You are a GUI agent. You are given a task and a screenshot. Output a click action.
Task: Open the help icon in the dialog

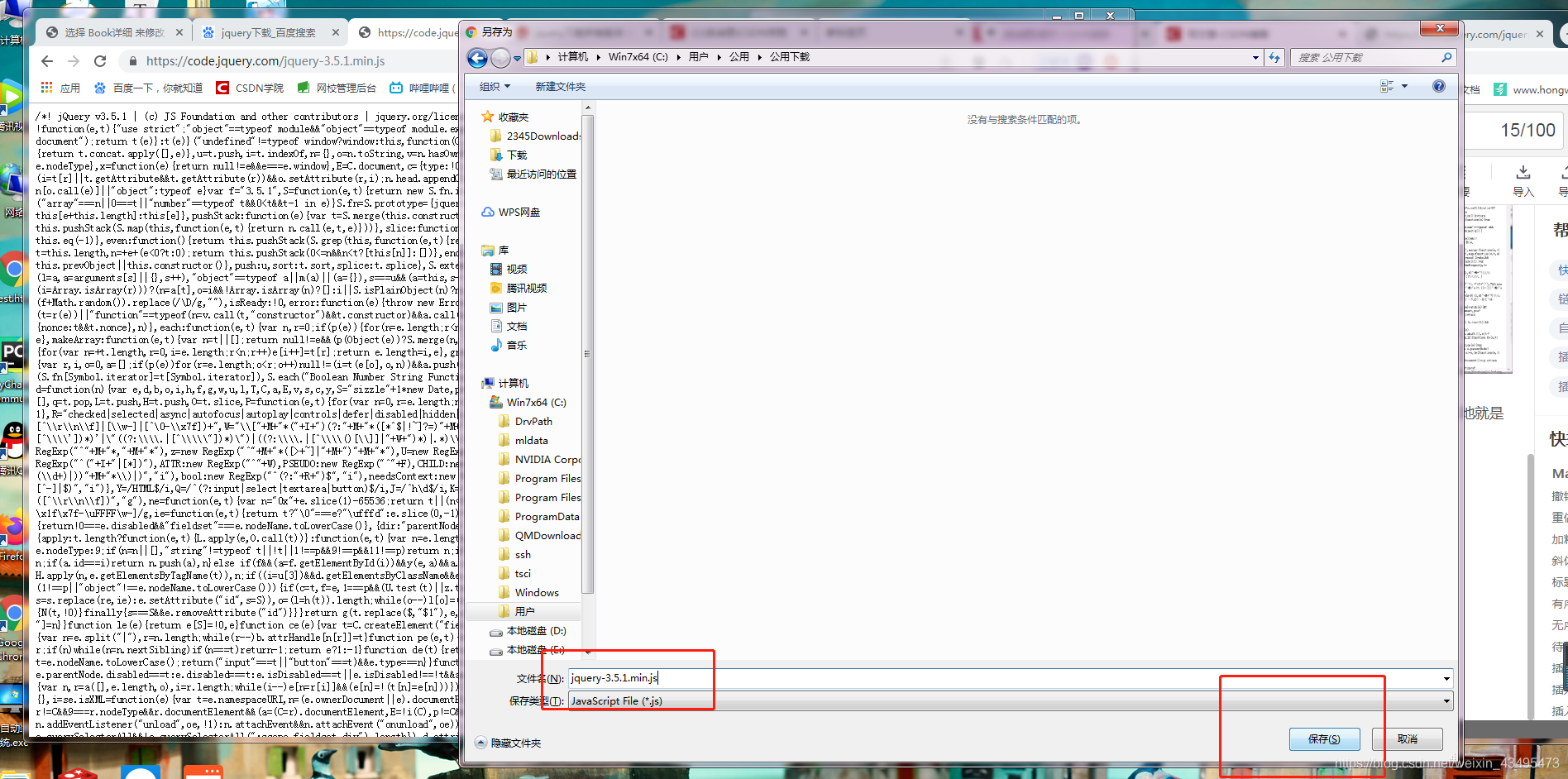(x=1439, y=86)
